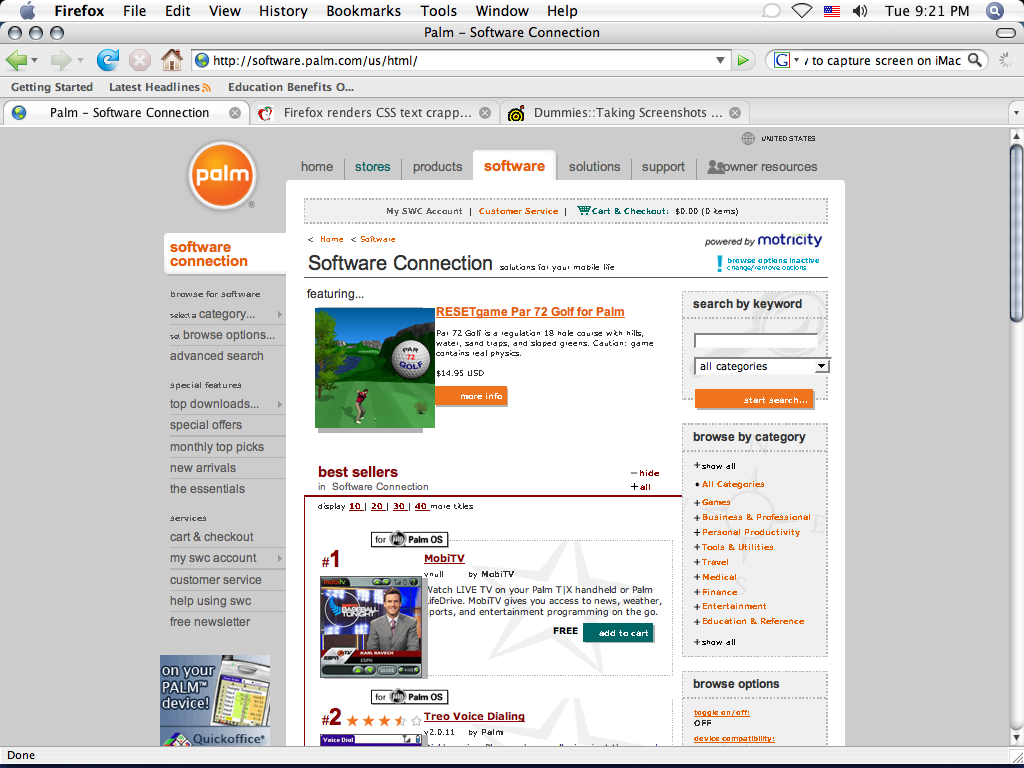Click the Customer Service link
Screen dimensions: 1024x768
pyautogui.click(x=519, y=211)
